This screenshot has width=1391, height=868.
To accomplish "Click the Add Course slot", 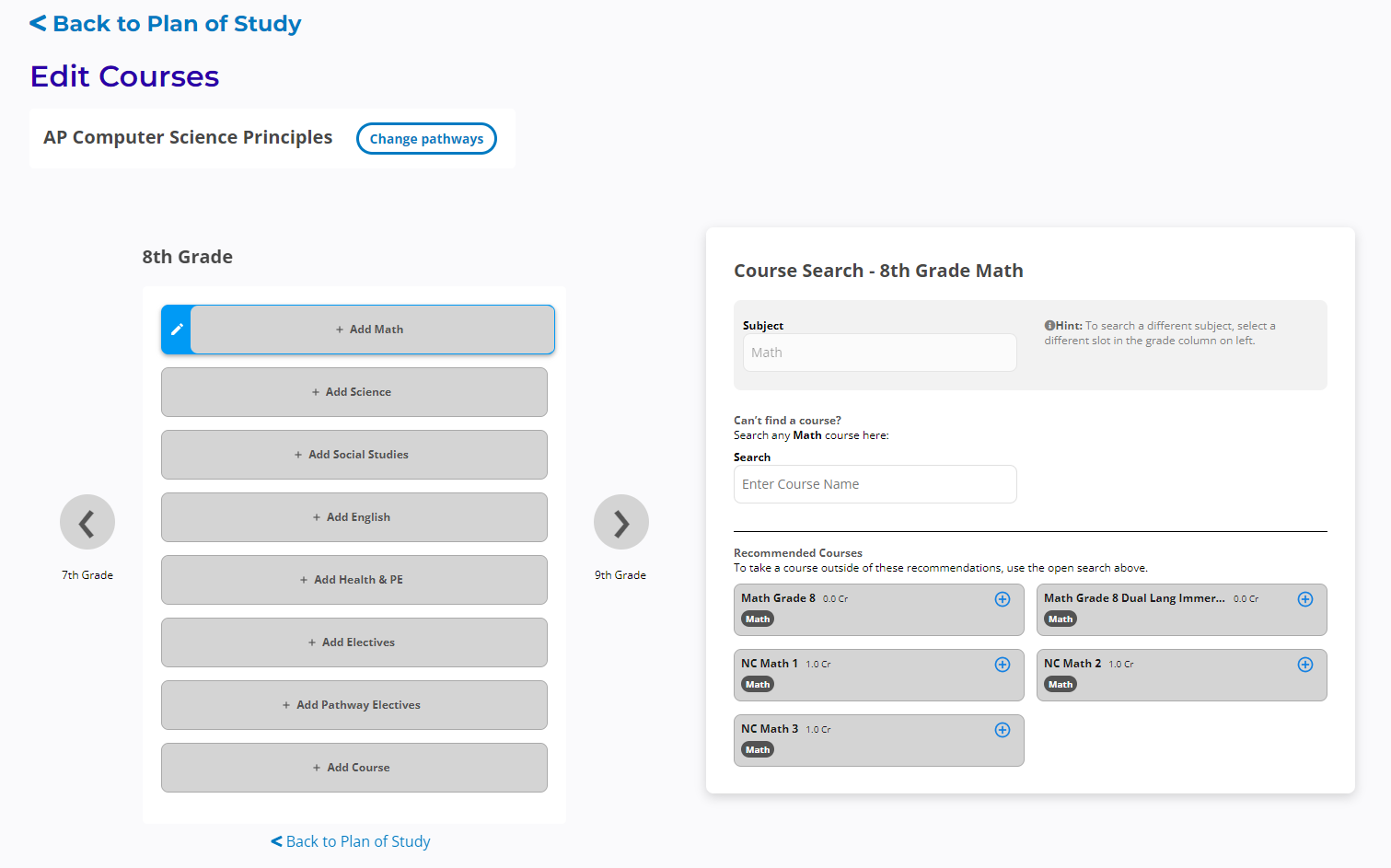I will click(354, 768).
